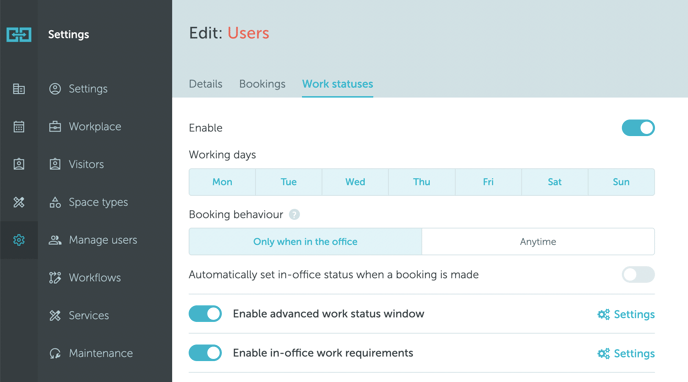688x382 pixels.
Task: Click the Maintenance icon
Action: tap(55, 353)
